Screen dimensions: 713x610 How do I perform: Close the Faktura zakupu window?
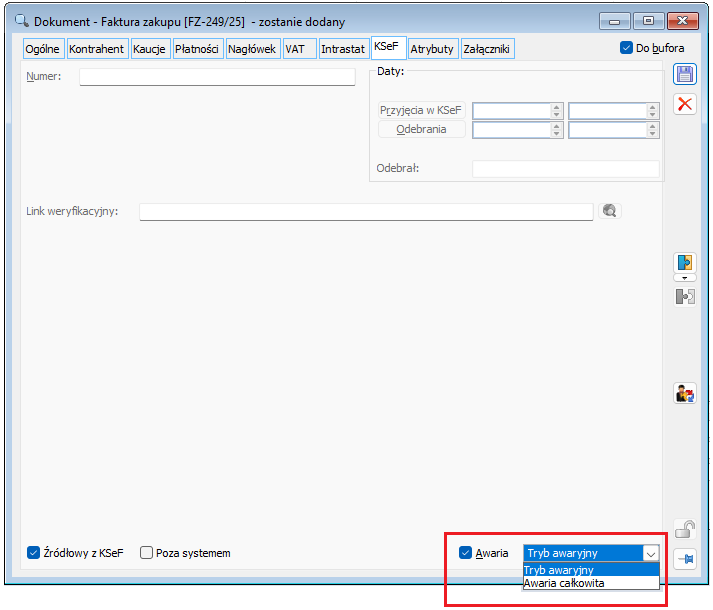click(x=682, y=21)
